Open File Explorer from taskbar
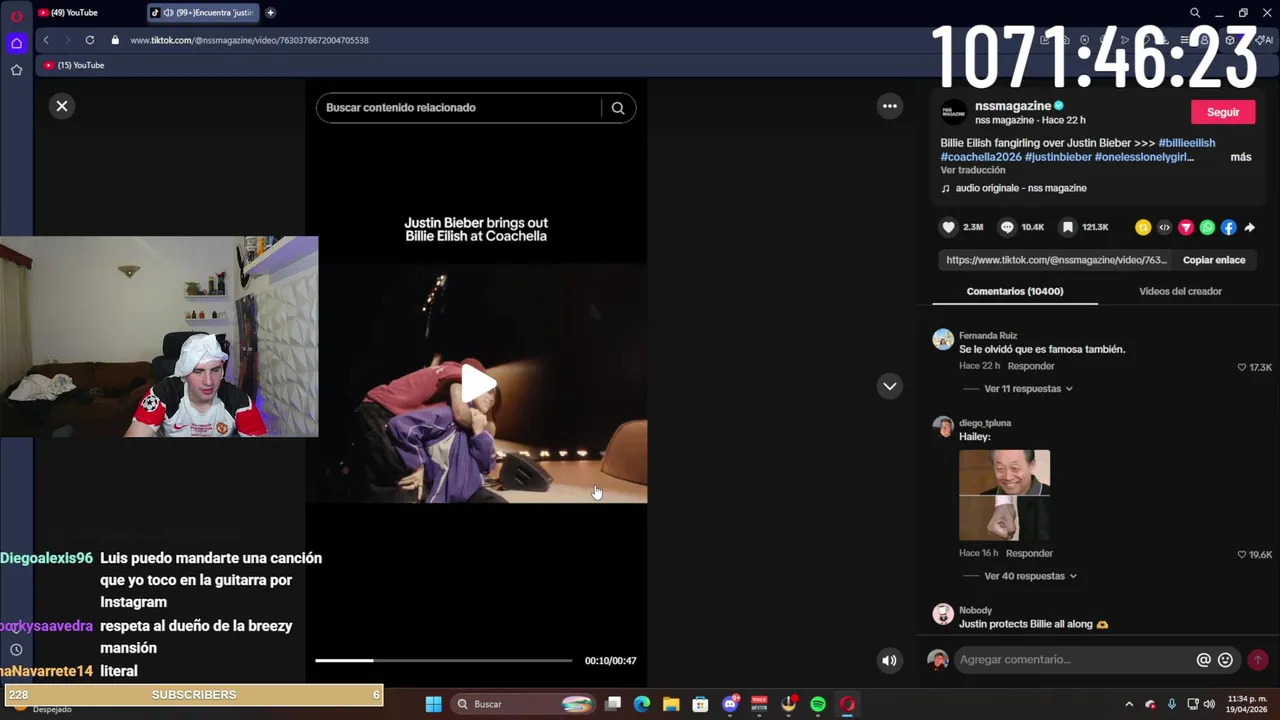Screen dimensions: 1280x720 point(671,704)
